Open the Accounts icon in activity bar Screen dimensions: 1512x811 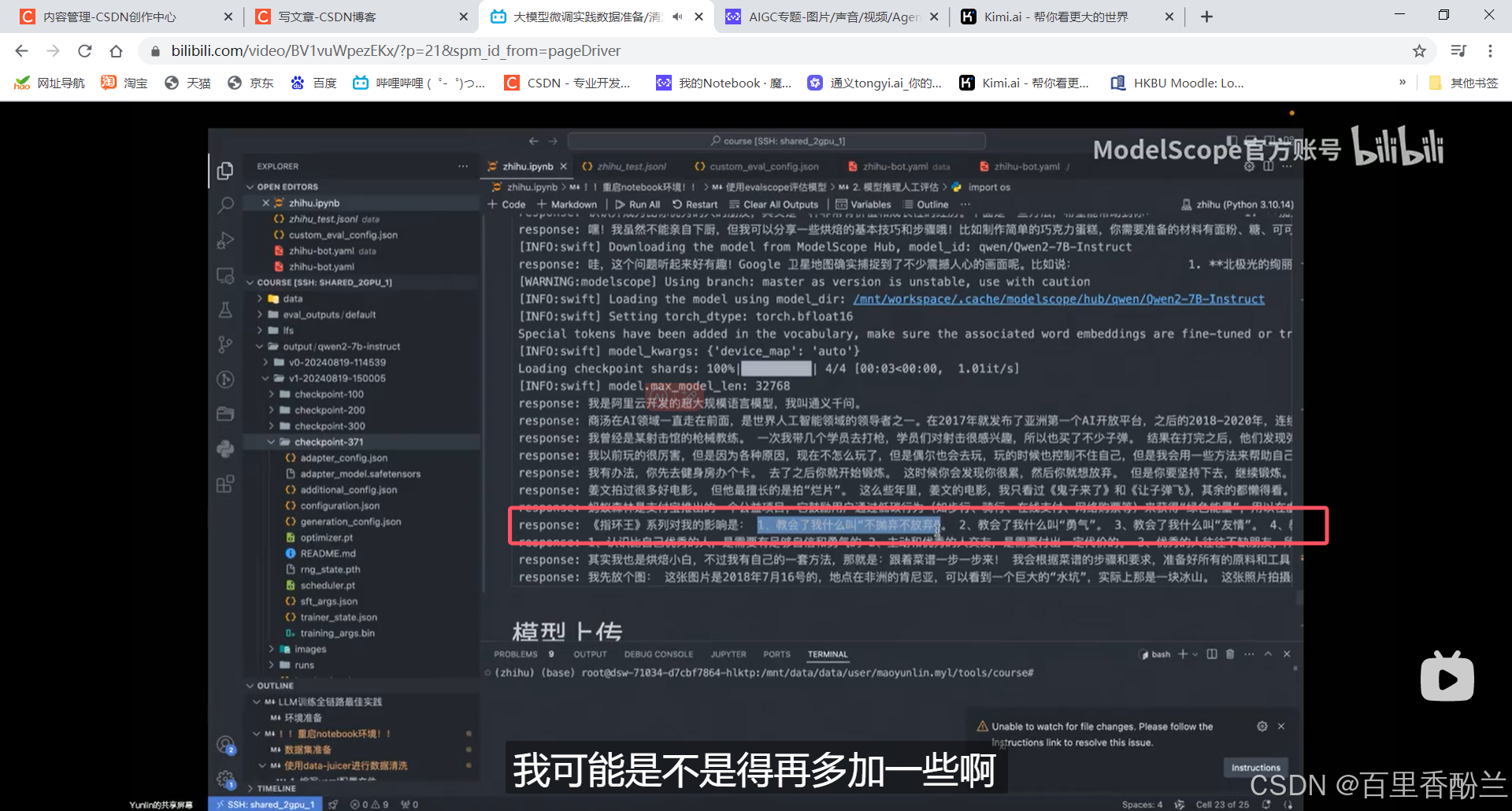pos(225,744)
